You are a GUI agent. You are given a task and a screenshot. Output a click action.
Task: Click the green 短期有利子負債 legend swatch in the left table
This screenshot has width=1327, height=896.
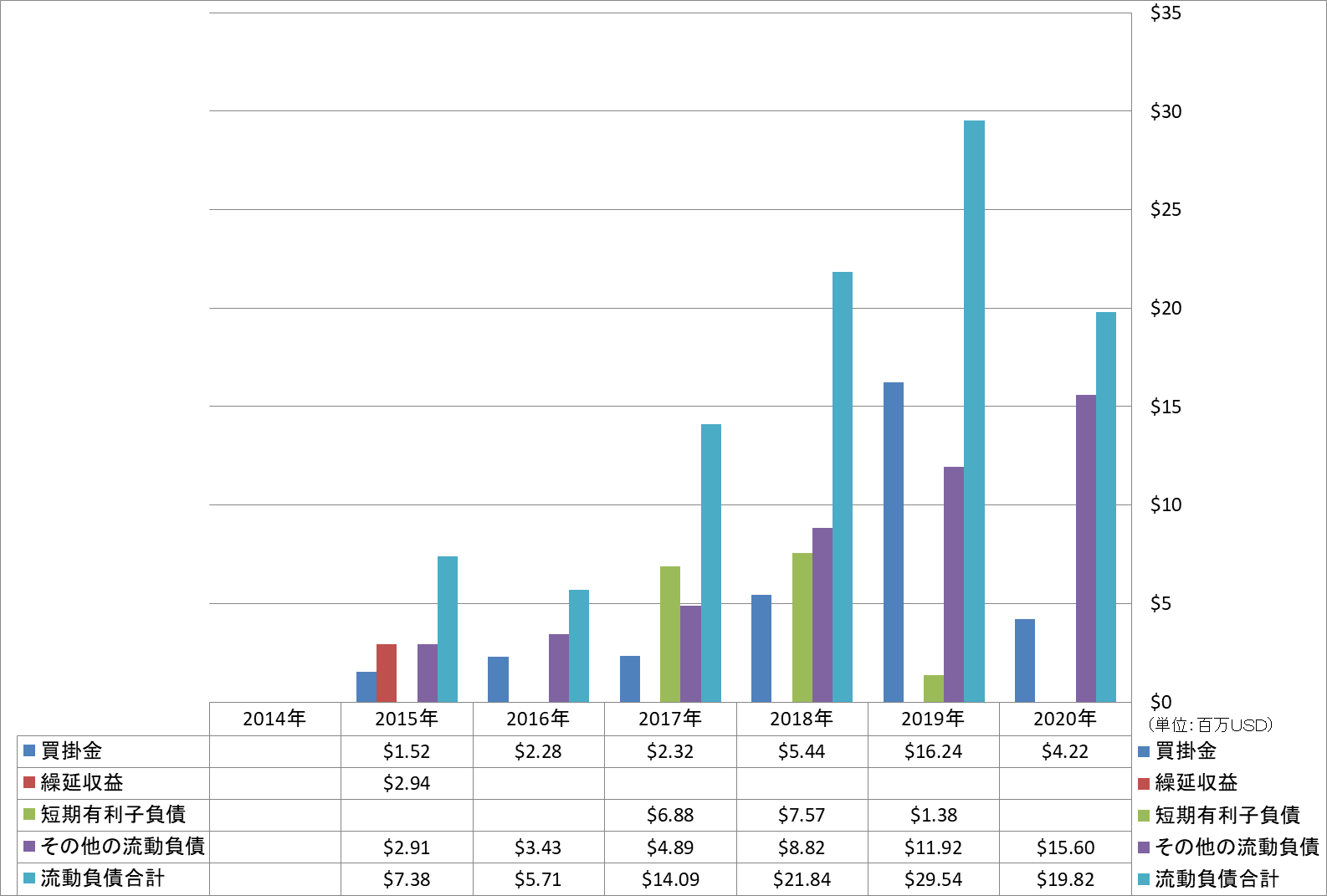[29, 814]
